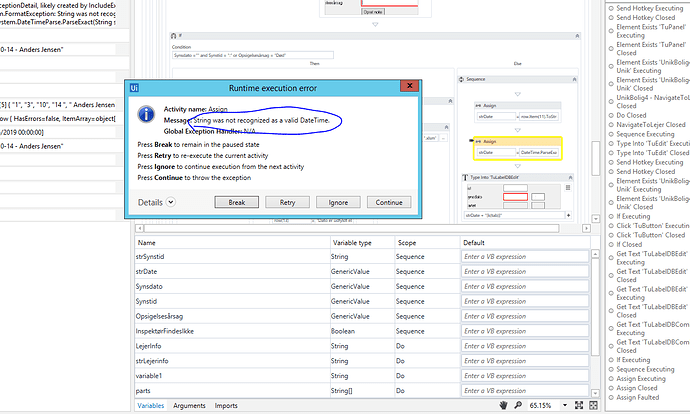Click Default field for InspektørFindesIkke

[525, 331]
